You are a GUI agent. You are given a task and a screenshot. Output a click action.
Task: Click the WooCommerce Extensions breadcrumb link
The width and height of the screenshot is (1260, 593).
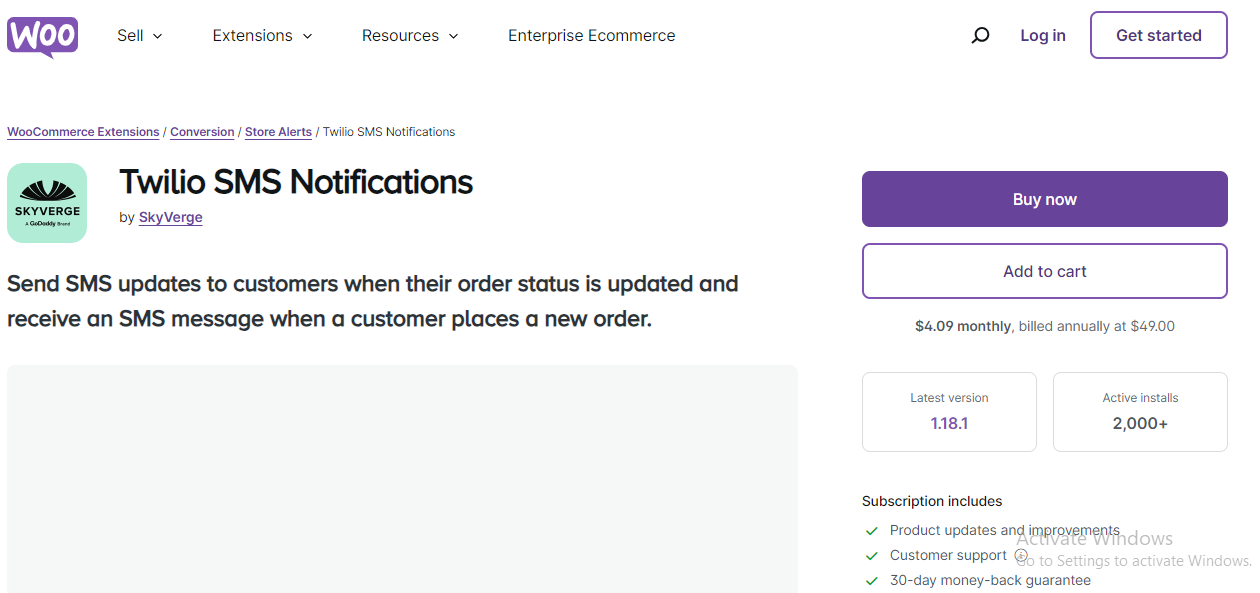[x=83, y=131]
